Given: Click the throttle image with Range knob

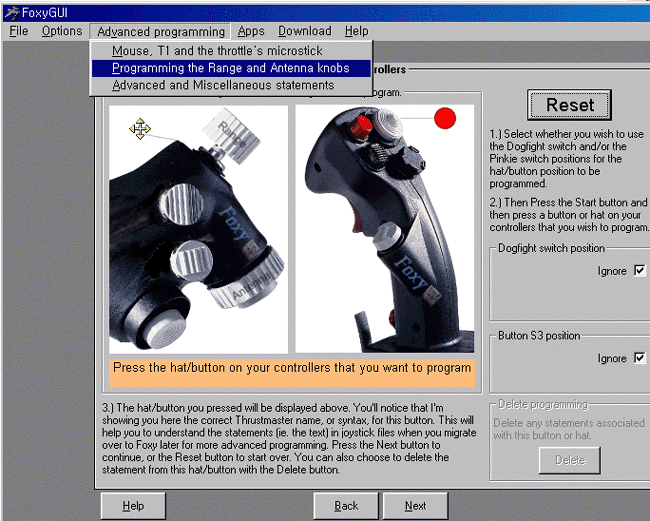Looking at the screenshot, I should (198, 229).
